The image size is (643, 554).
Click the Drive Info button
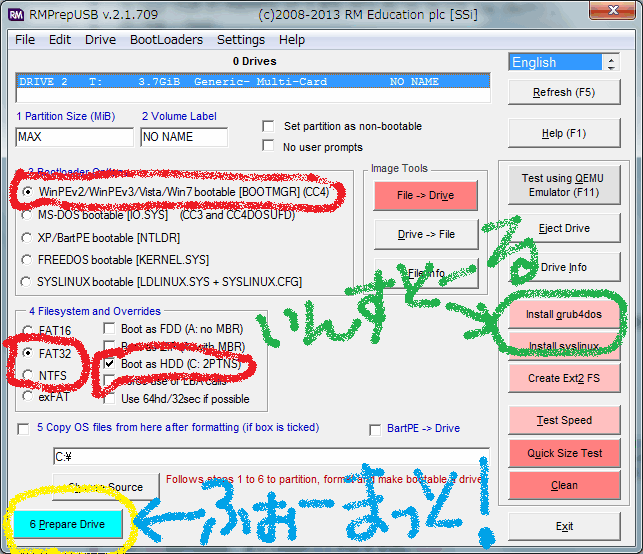[x=564, y=267]
